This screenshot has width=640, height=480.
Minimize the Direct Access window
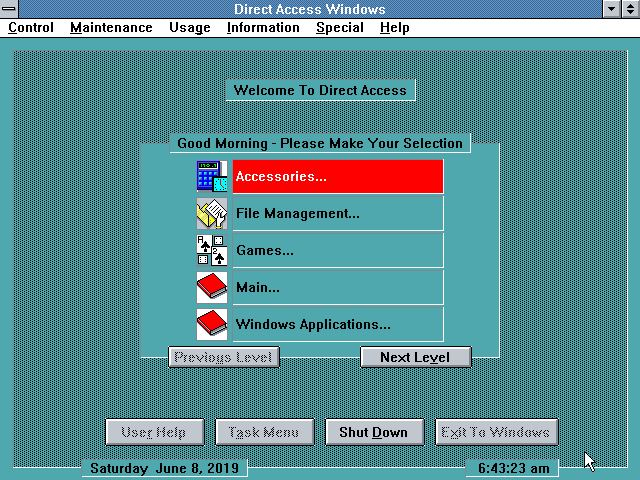pyautogui.click(x=611, y=9)
